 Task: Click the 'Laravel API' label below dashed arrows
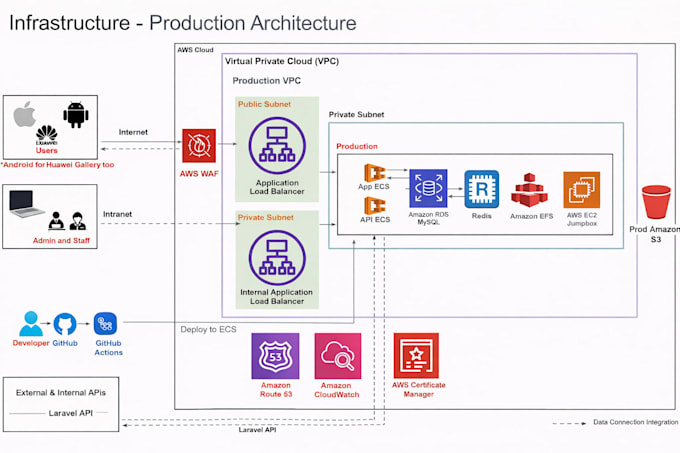[258, 430]
